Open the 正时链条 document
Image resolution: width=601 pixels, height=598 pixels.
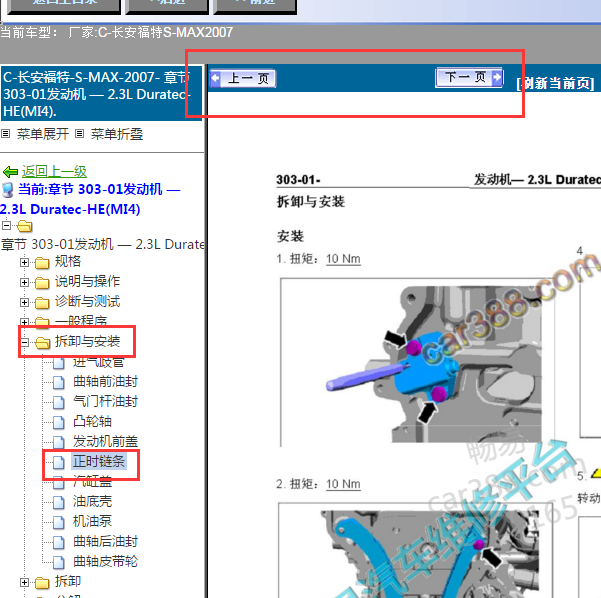point(99,461)
